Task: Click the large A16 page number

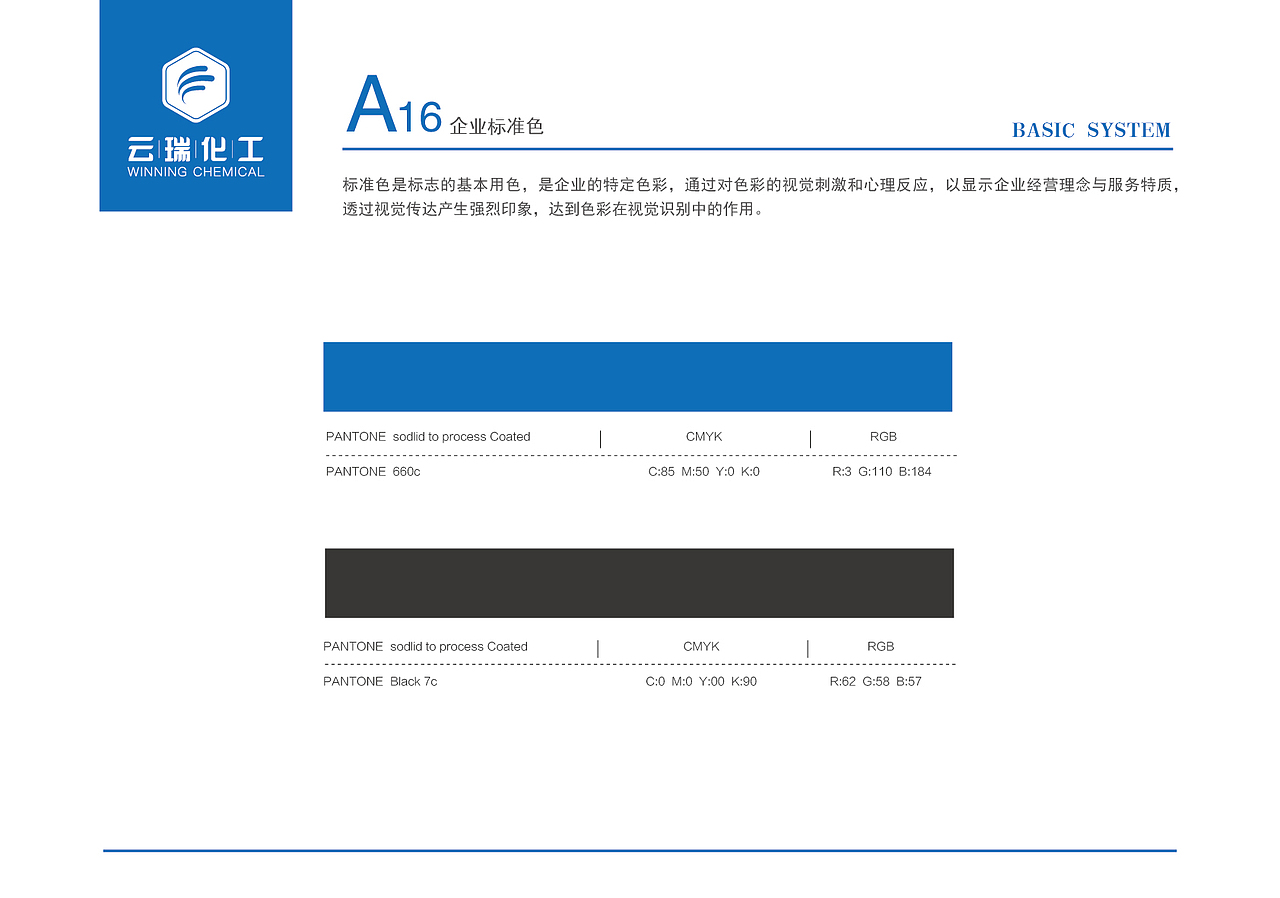Action: click(x=394, y=106)
